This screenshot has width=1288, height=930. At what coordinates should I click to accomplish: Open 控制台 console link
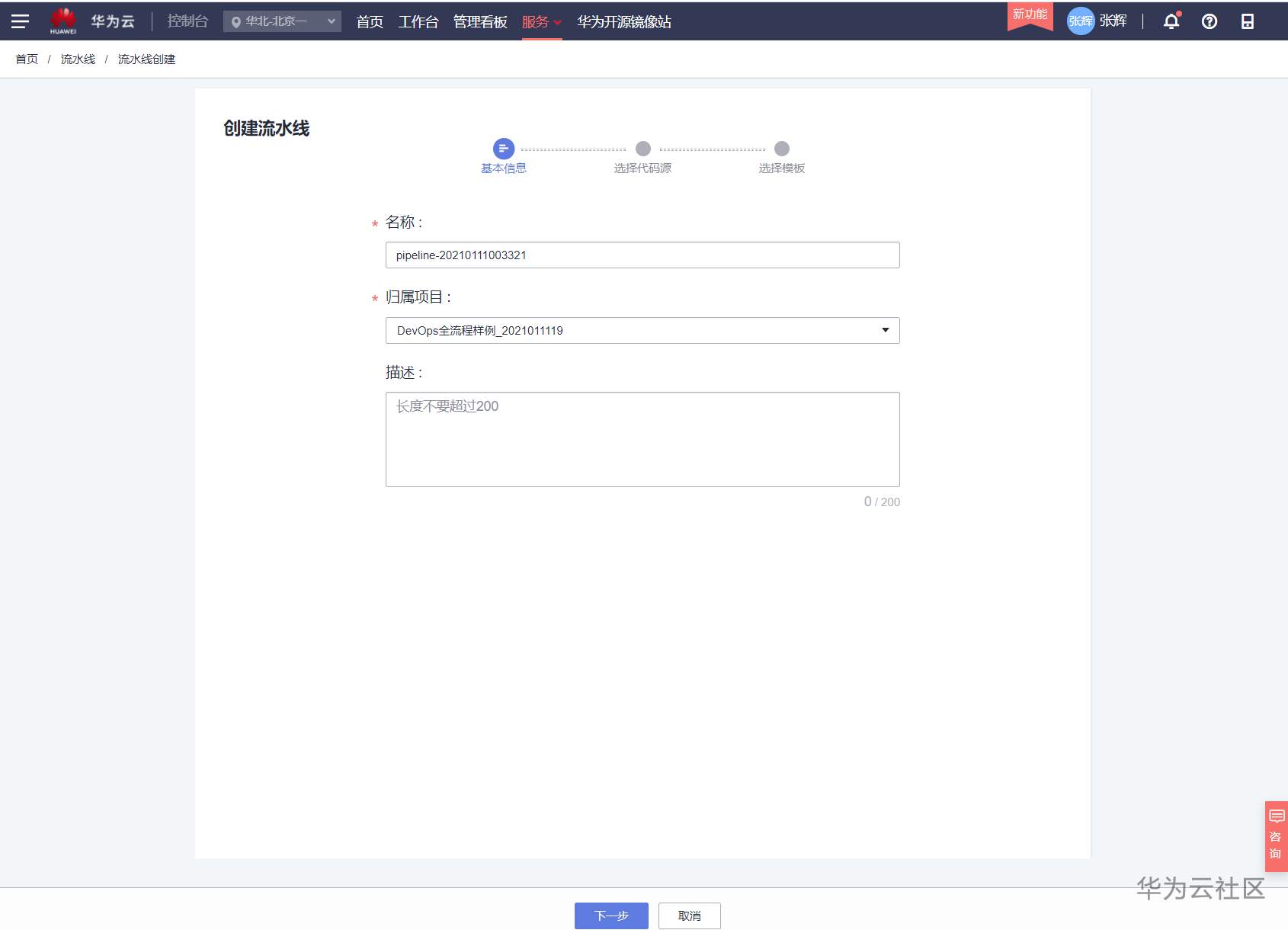coord(187,21)
